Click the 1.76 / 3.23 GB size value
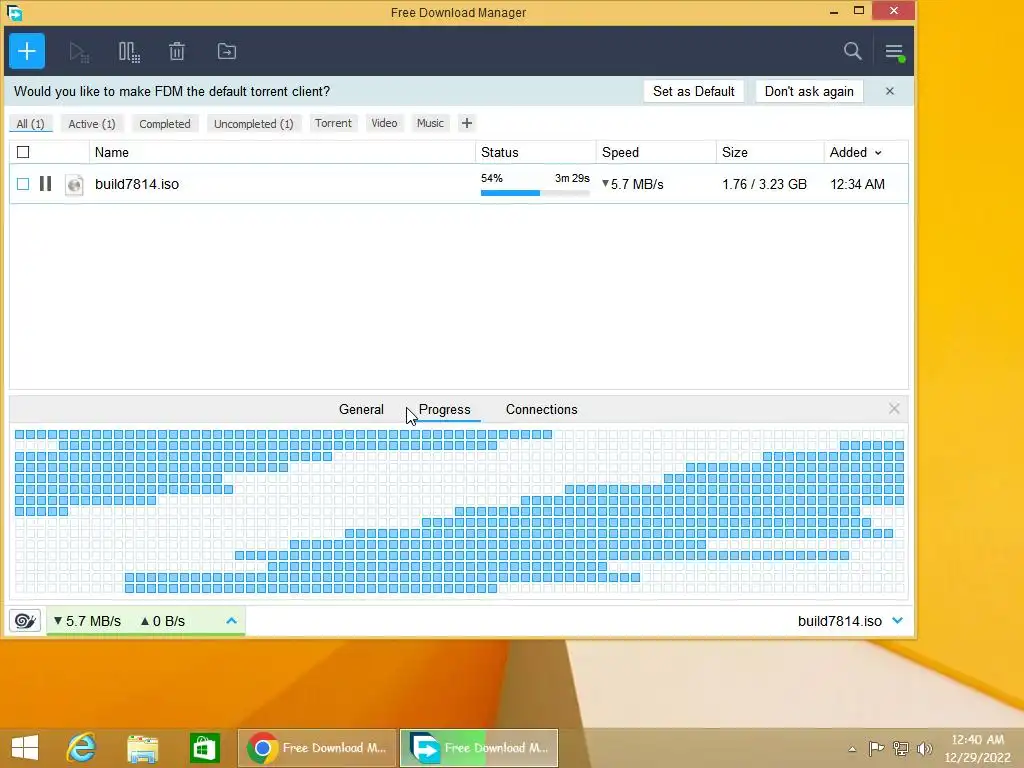Viewport: 1024px width, 768px height. (764, 184)
